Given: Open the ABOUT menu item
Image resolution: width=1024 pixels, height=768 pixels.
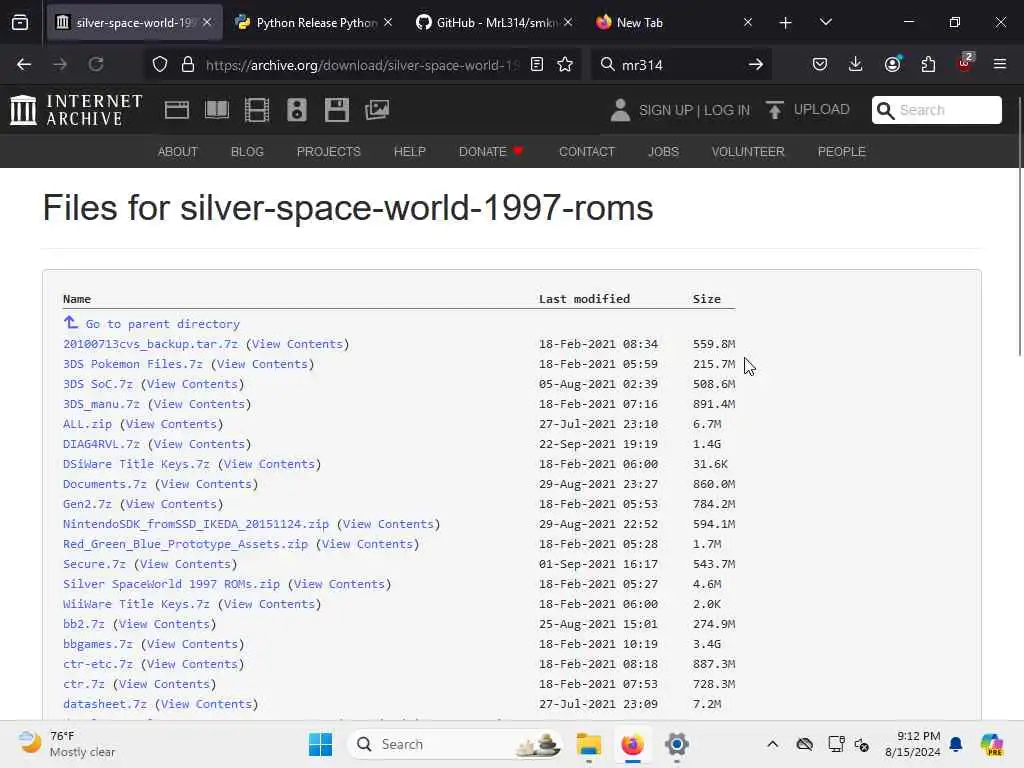Looking at the screenshot, I should point(178,152).
